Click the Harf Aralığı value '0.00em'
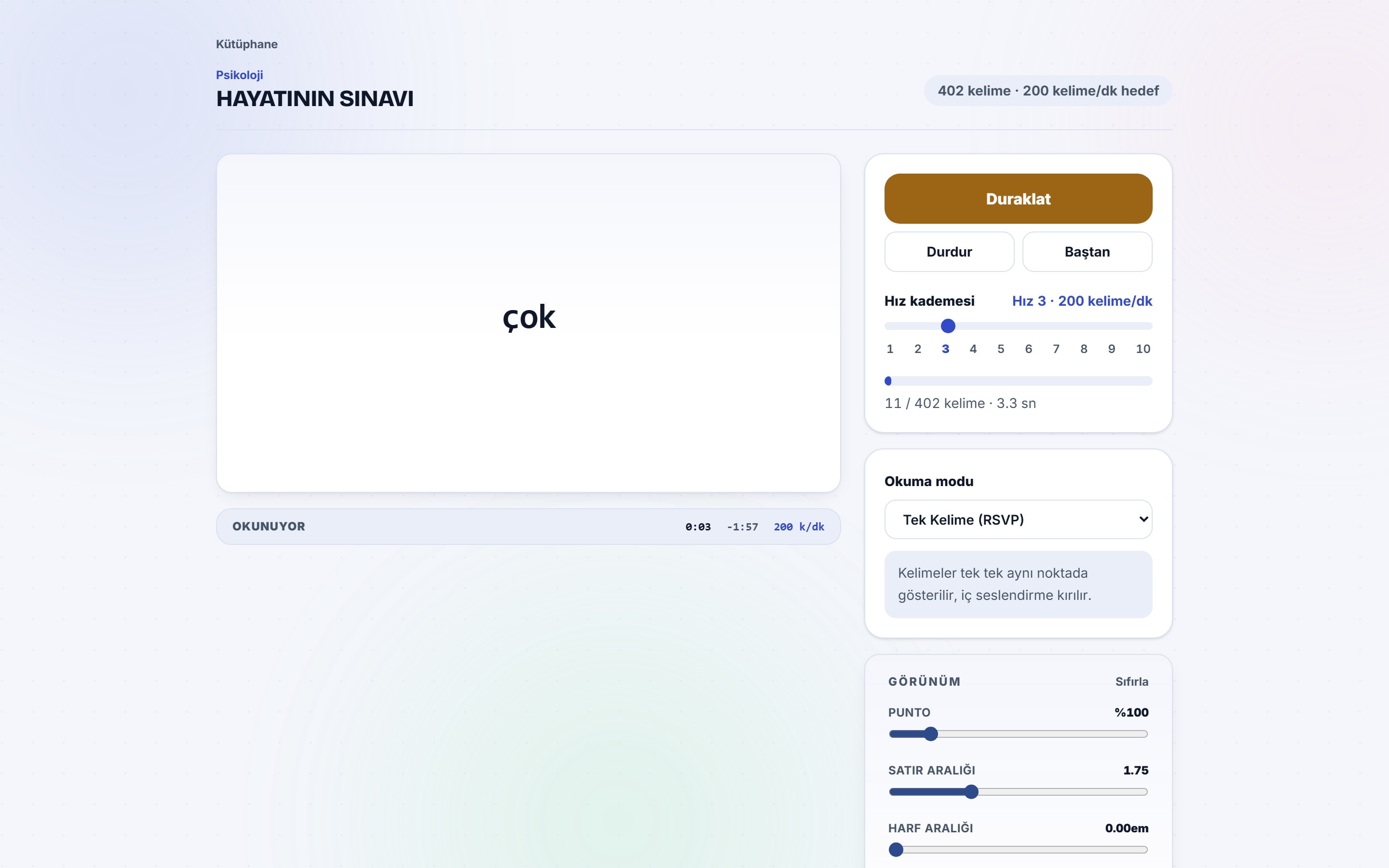This screenshot has height=868, width=1389. tap(1127, 828)
